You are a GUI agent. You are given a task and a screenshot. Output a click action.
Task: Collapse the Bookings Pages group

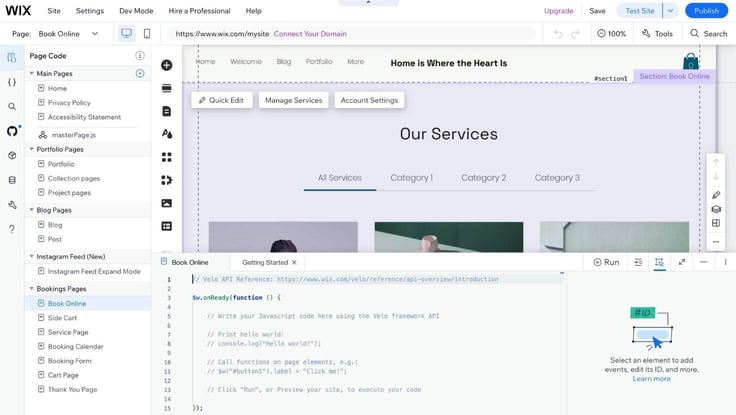[x=31, y=288]
